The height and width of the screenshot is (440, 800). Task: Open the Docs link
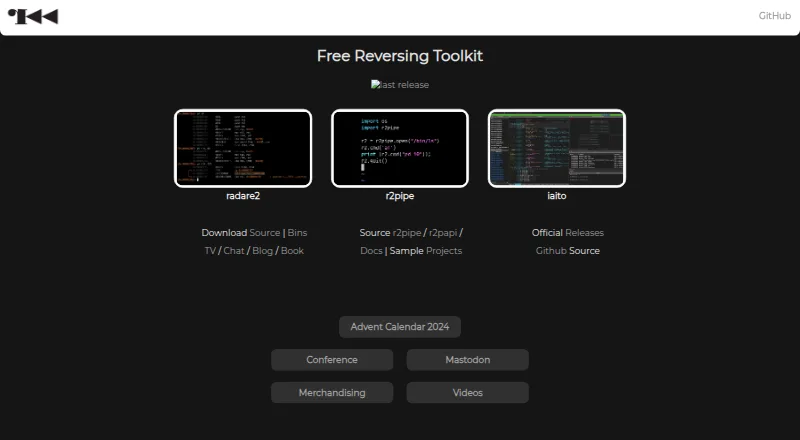click(371, 251)
